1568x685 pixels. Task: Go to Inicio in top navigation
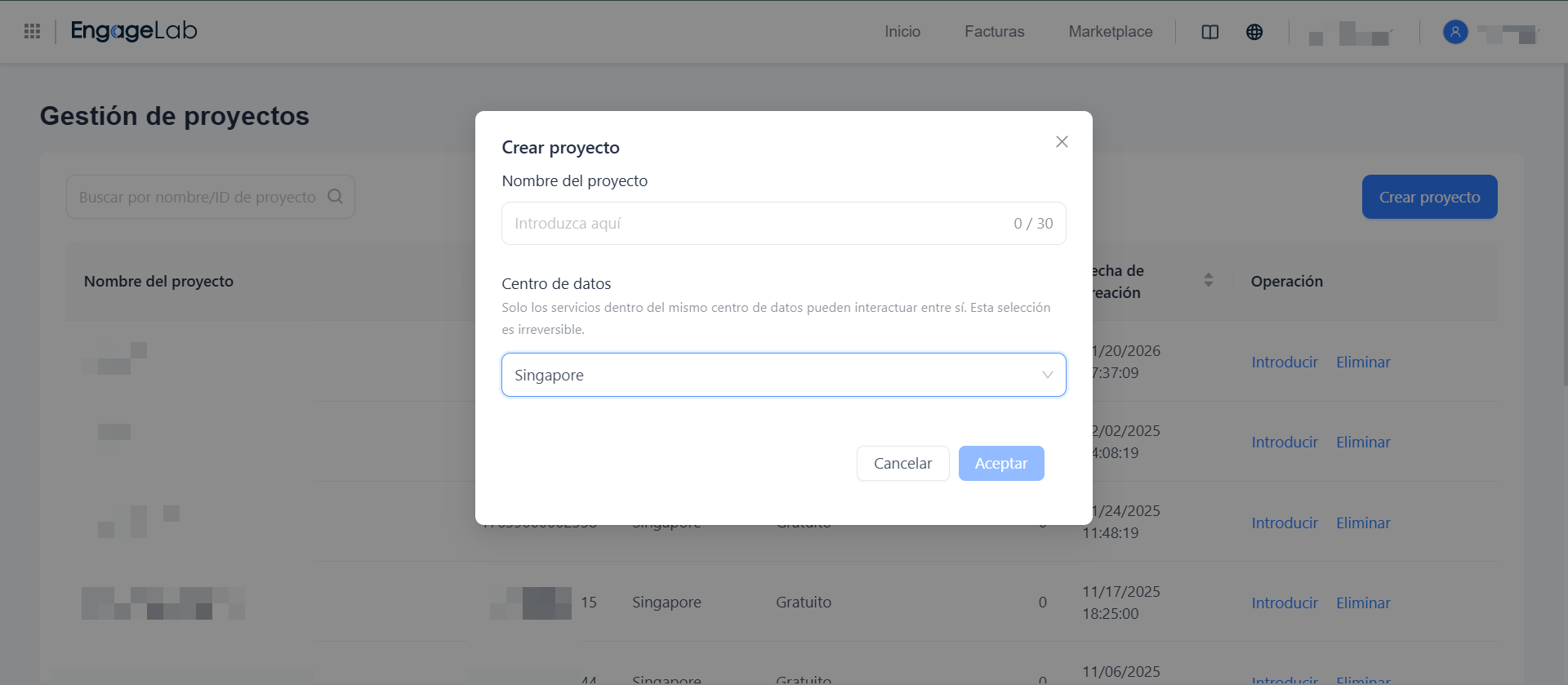click(x=902, y=32)
